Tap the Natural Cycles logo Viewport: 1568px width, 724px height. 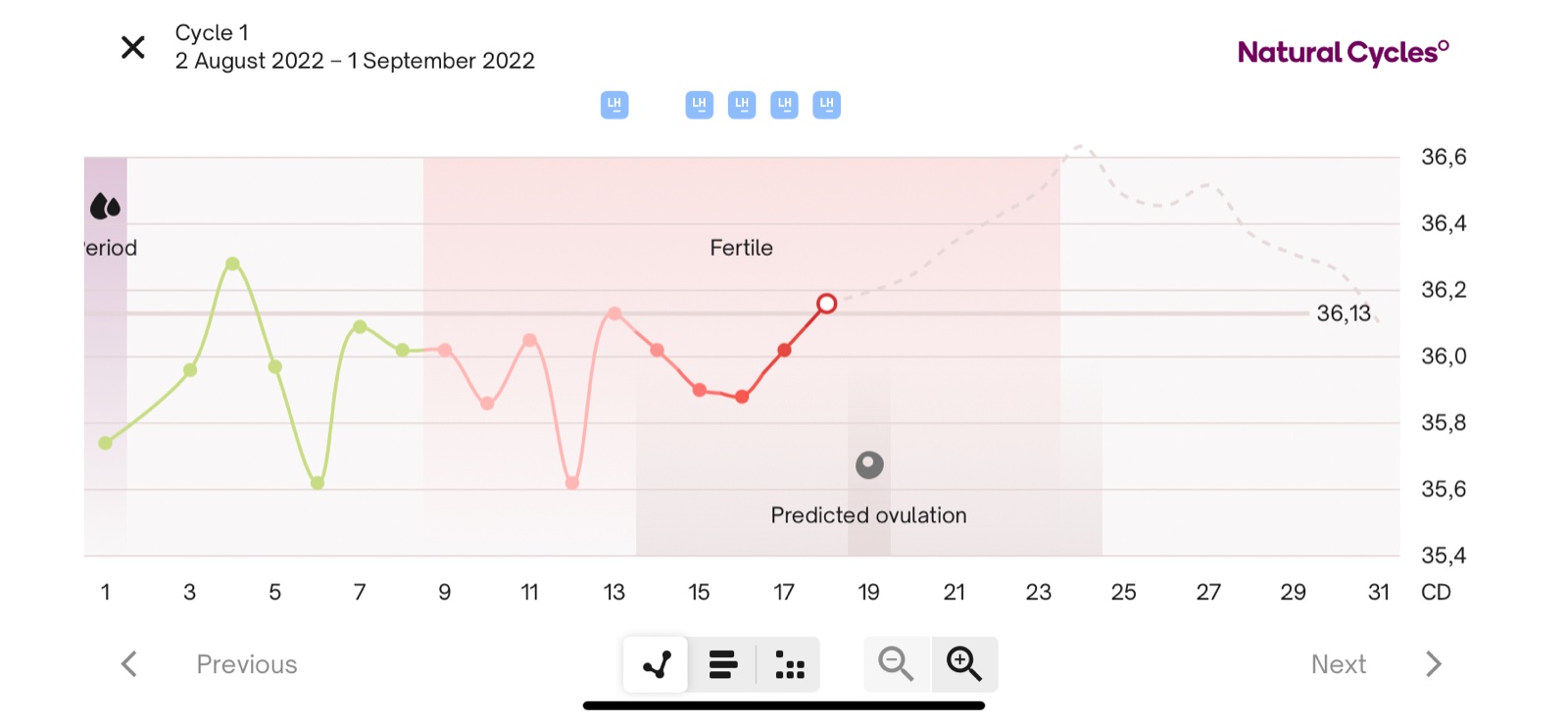pyautogui.click(x=1343, y=52)
